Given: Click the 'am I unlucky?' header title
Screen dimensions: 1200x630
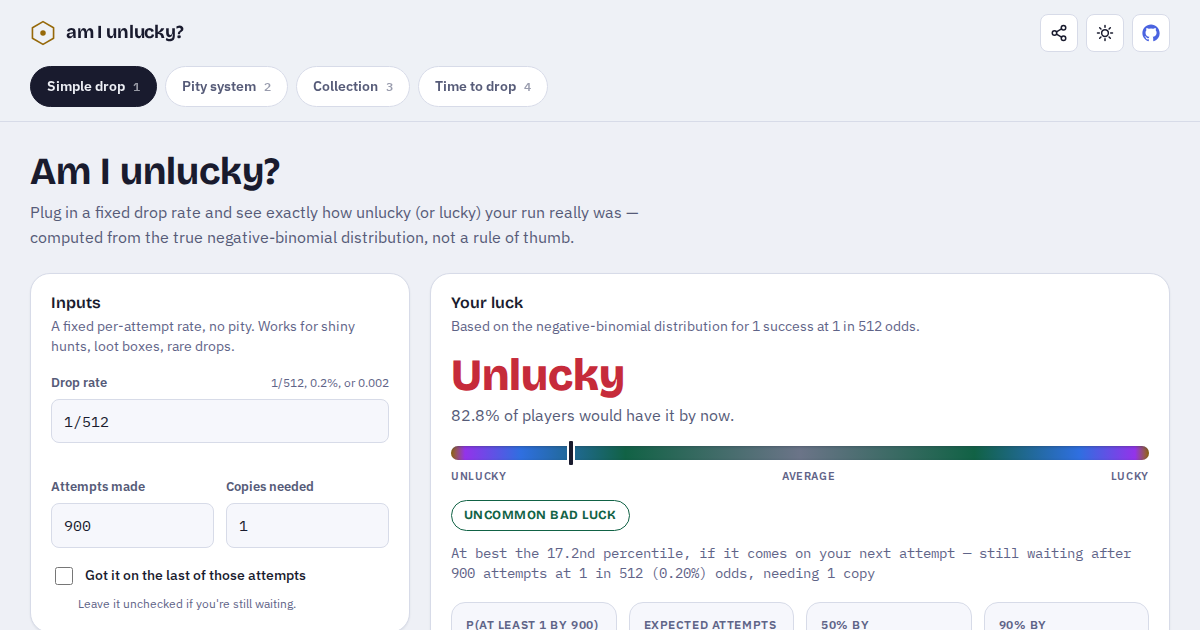Looking at the screenshot, I should [x=125, y=32].
